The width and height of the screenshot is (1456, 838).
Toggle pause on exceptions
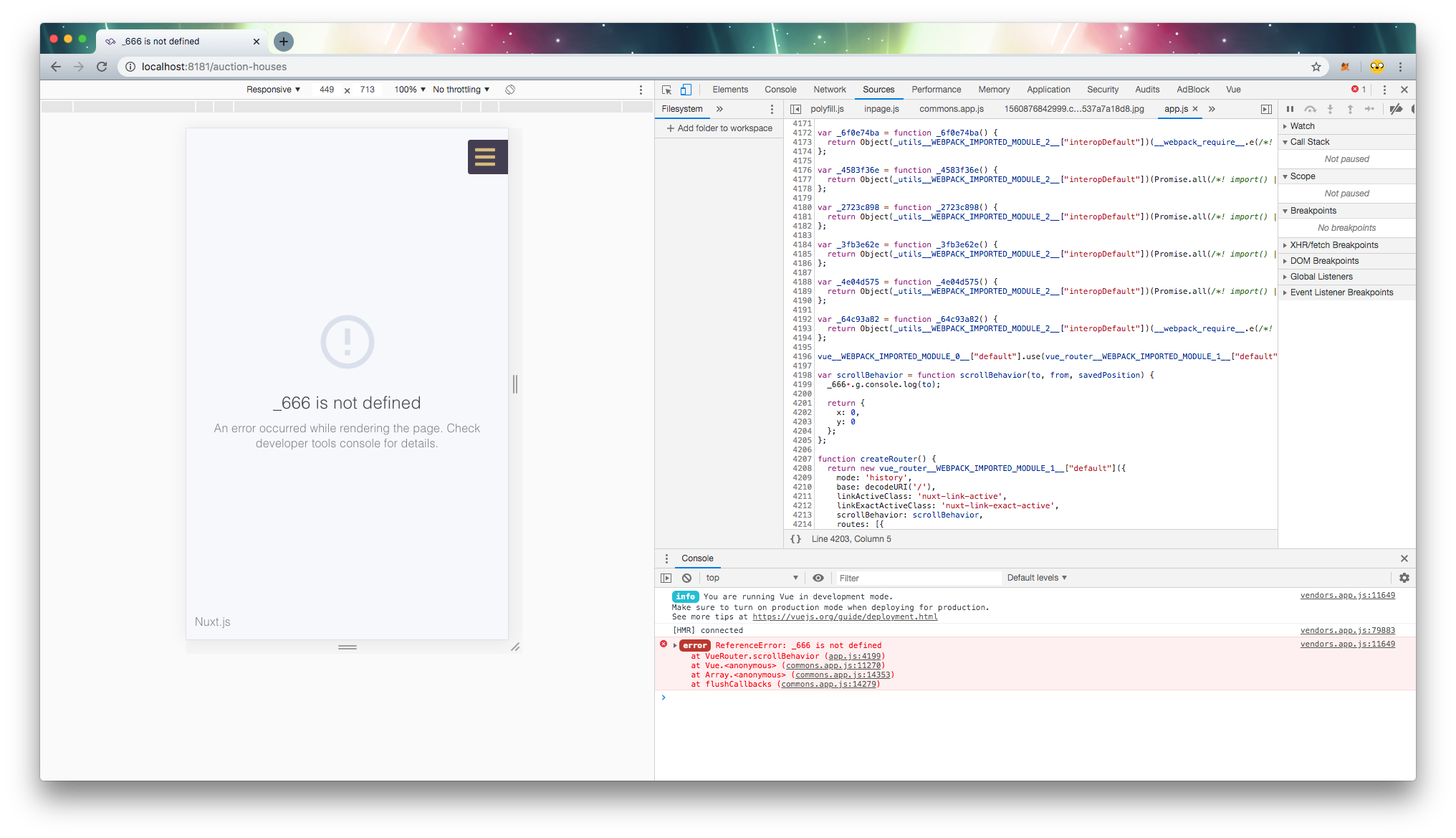pos(1413,109)
